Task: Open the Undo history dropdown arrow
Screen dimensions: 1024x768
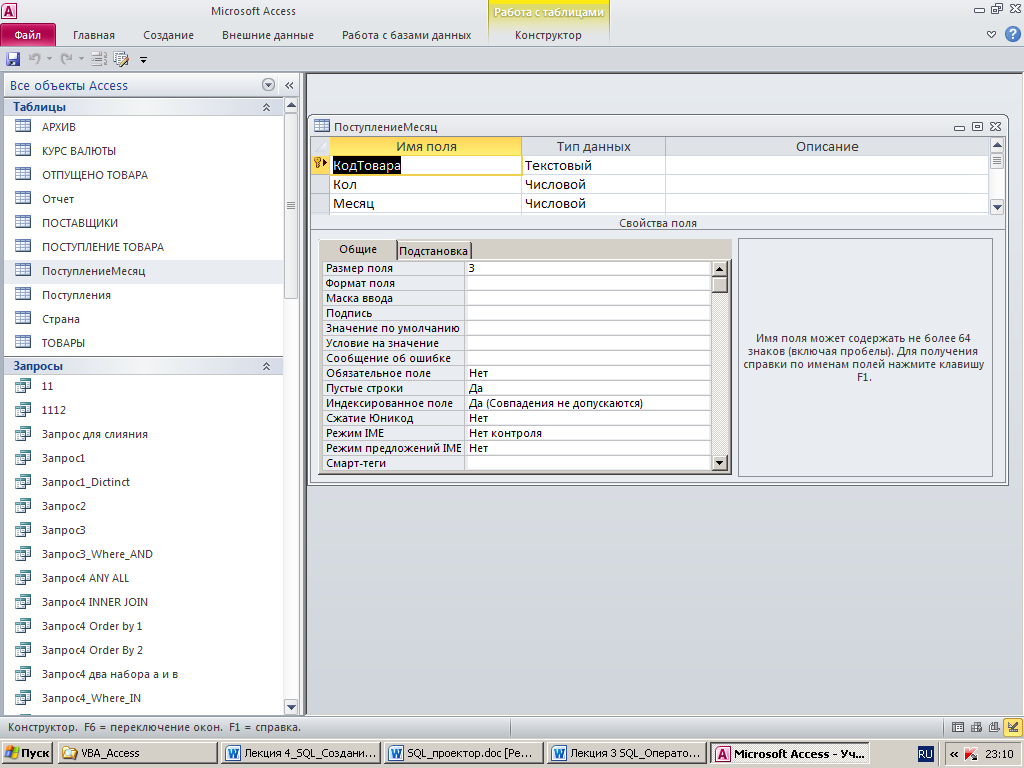Action: pyautogui.click(x=49, y=59)
